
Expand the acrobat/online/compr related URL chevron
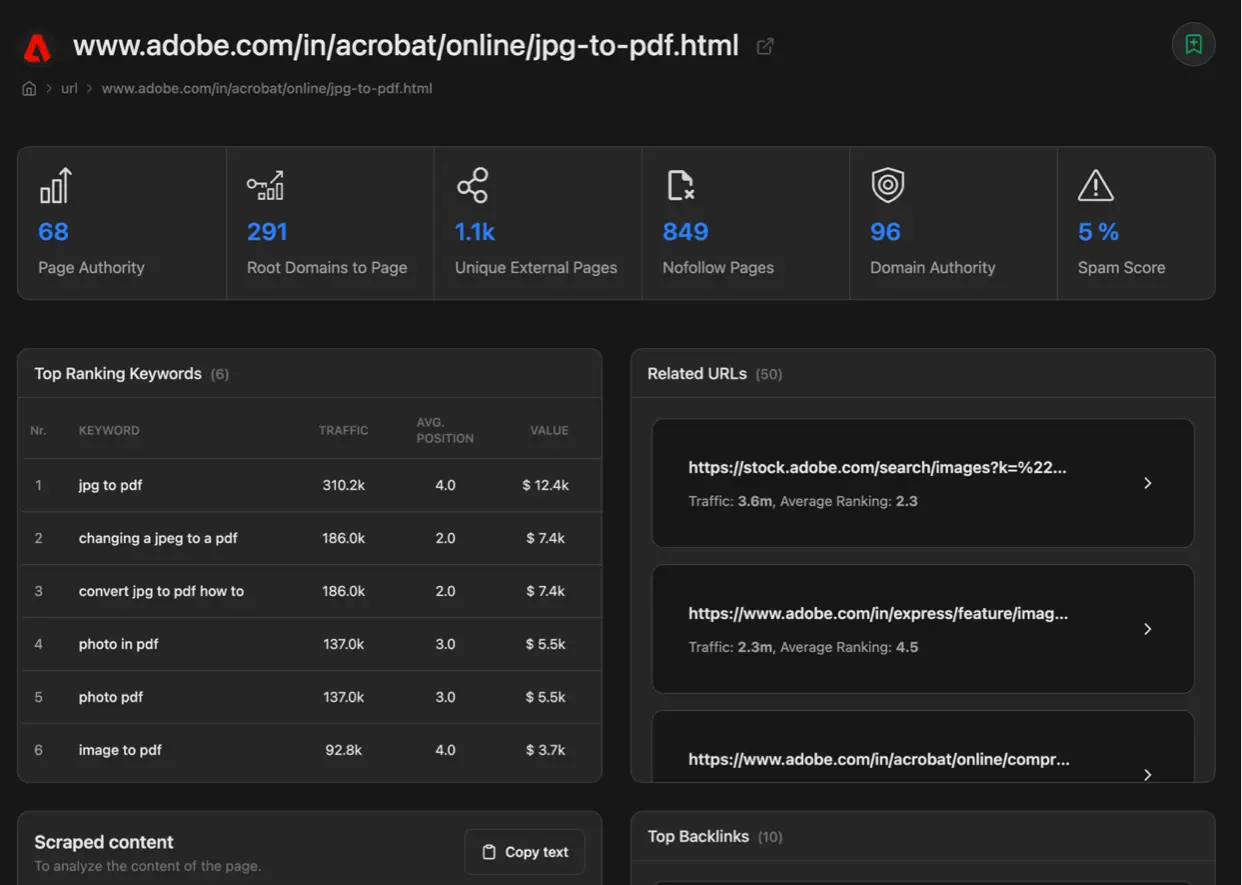[x=1147, y=774]
